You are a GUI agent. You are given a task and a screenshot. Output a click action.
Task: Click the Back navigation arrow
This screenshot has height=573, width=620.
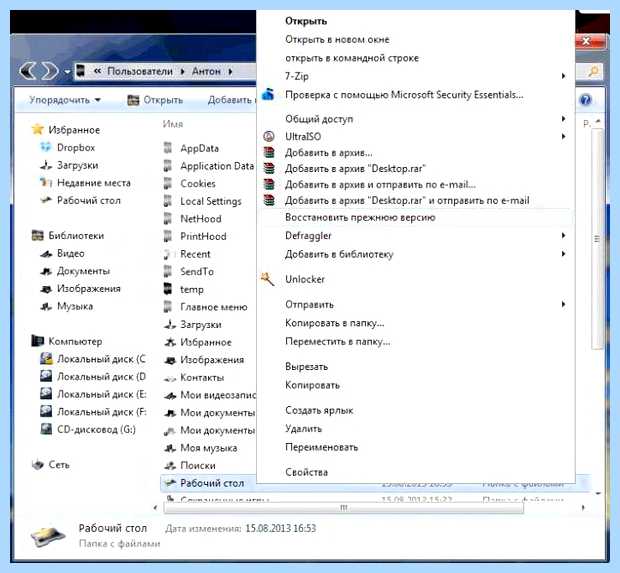tap(28, 72)
